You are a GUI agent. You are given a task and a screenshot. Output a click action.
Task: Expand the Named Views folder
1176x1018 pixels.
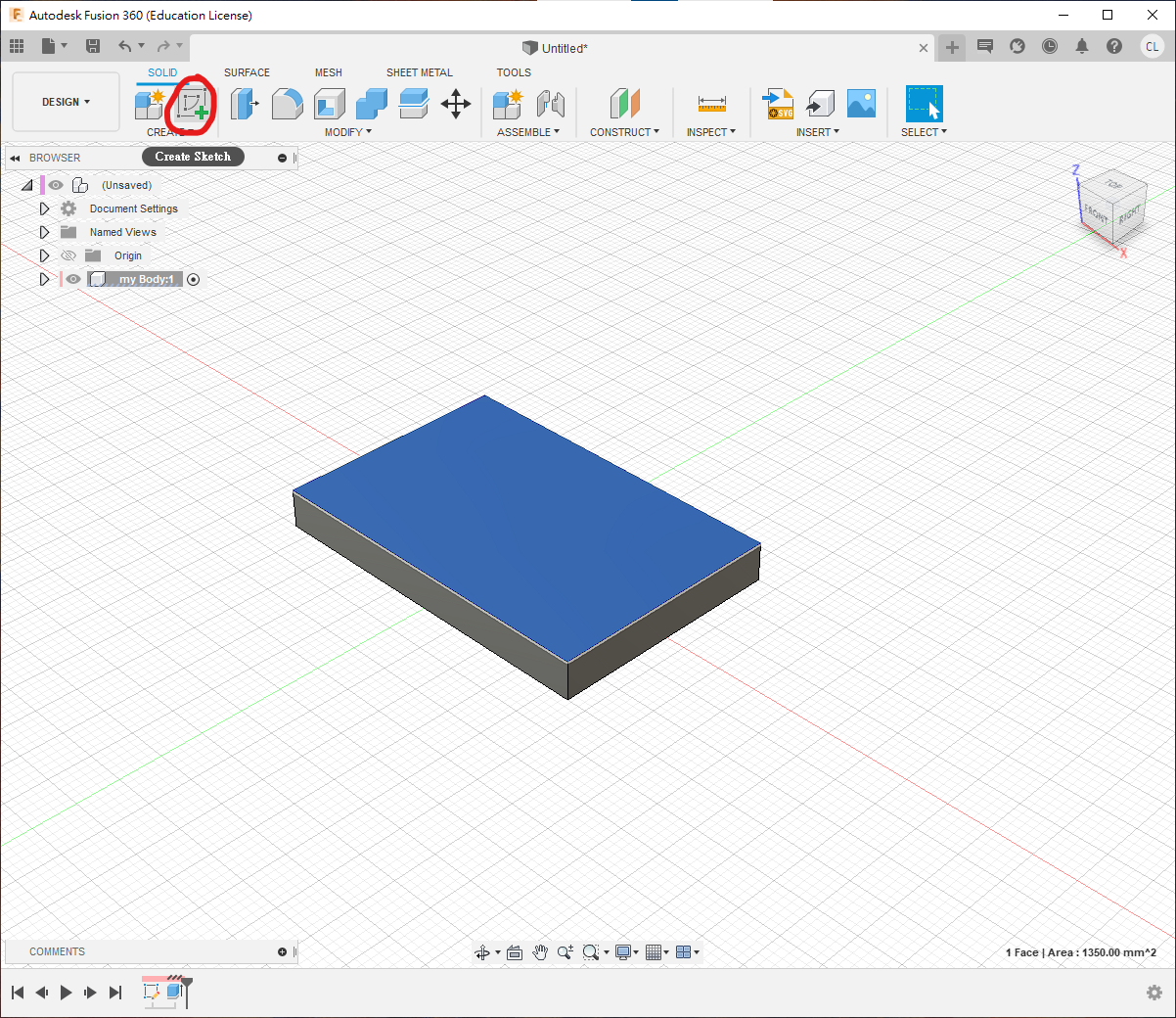pos(44,232)
